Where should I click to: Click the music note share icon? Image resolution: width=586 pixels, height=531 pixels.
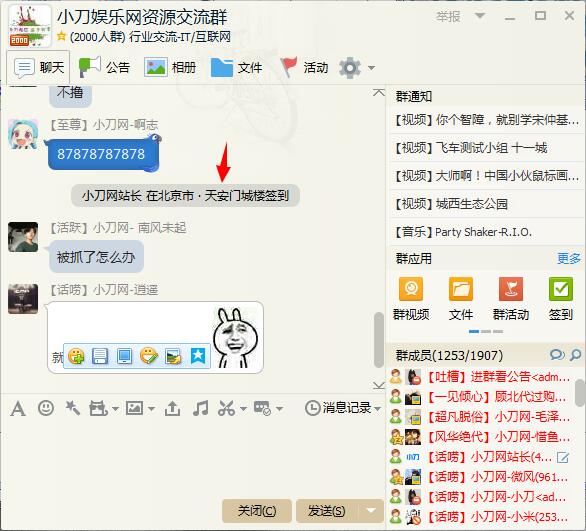pos(200,408)
